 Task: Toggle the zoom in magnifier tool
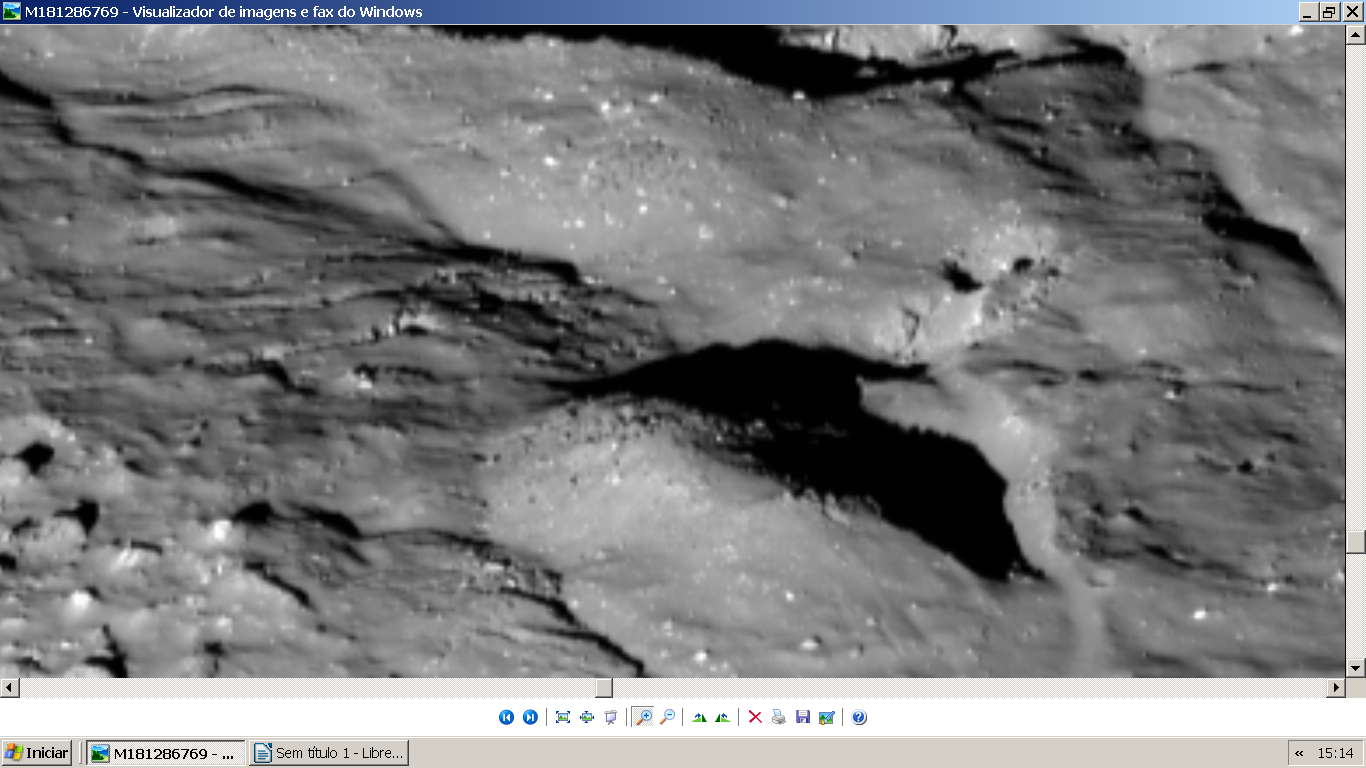click(x=643, y=717)
